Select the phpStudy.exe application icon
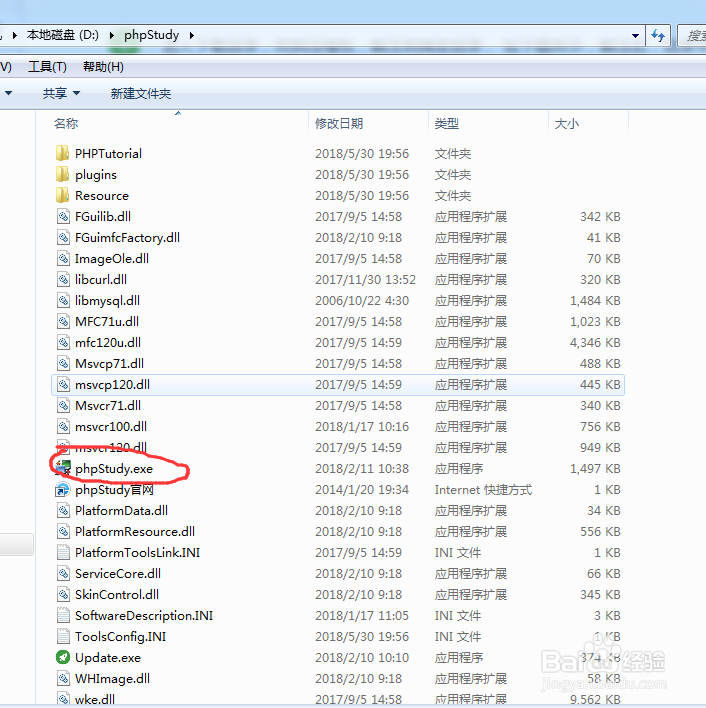The height and width of the screenshot is (708, 706). tap(63, 468)
